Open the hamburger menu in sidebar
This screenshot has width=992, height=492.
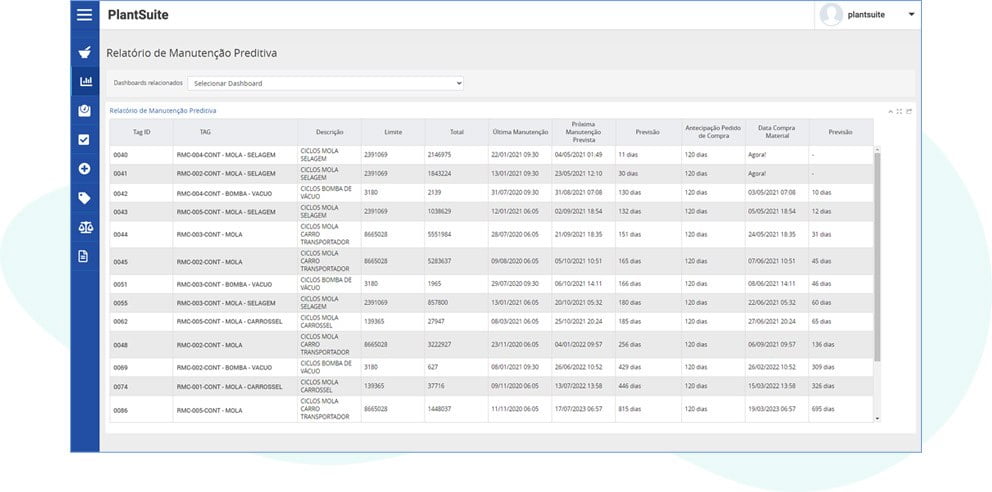point(84,15)
